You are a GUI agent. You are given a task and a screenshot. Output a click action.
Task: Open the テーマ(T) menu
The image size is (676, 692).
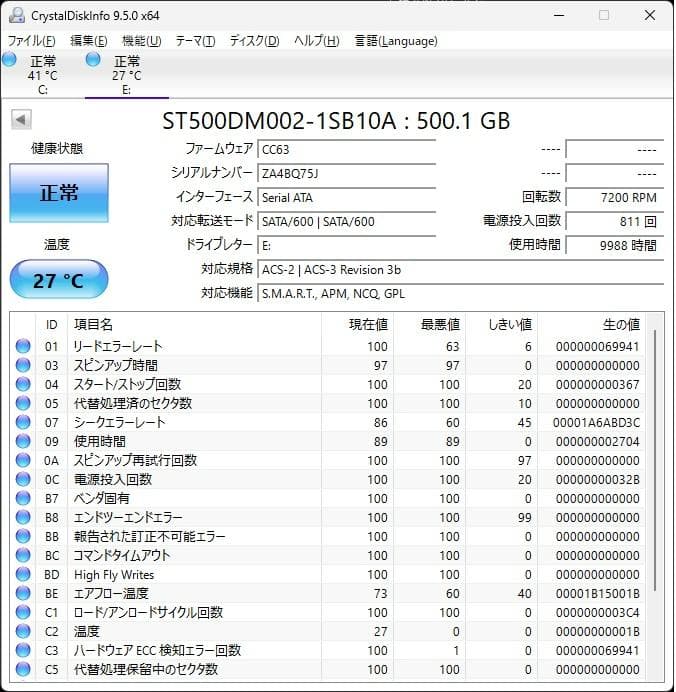tap(195, 41)
